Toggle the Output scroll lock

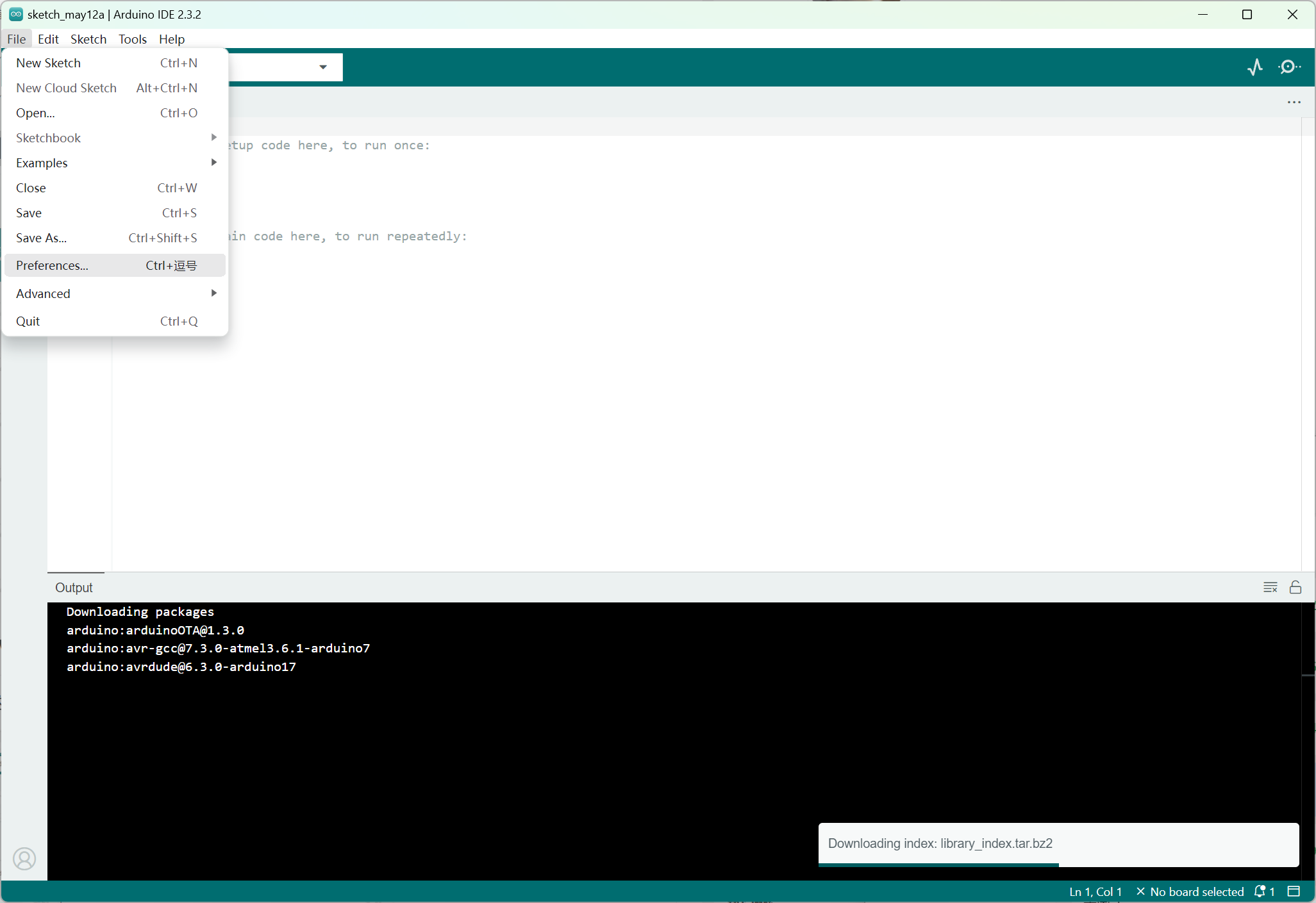[x=1295, y=587]
